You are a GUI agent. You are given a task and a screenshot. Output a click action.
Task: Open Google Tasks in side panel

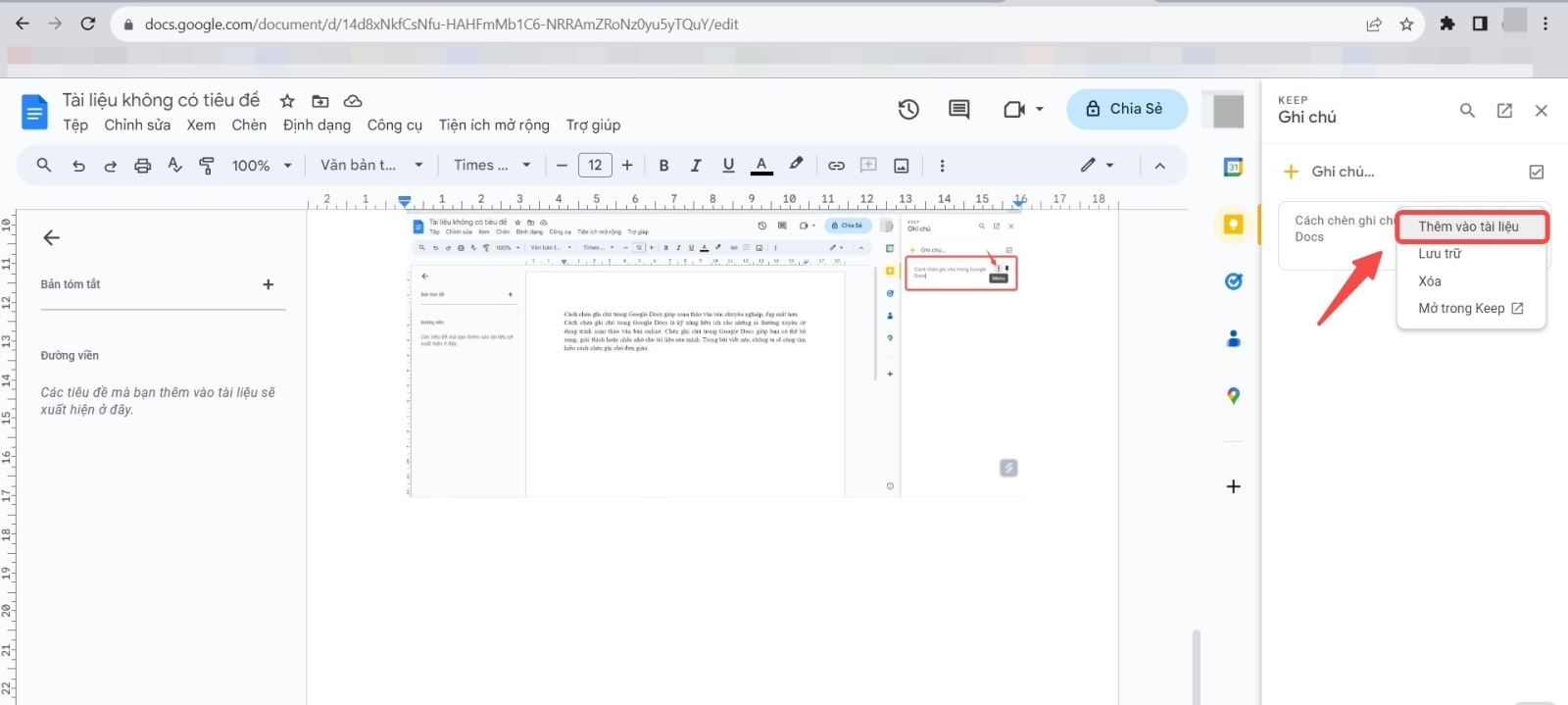tap(1234, 281)
